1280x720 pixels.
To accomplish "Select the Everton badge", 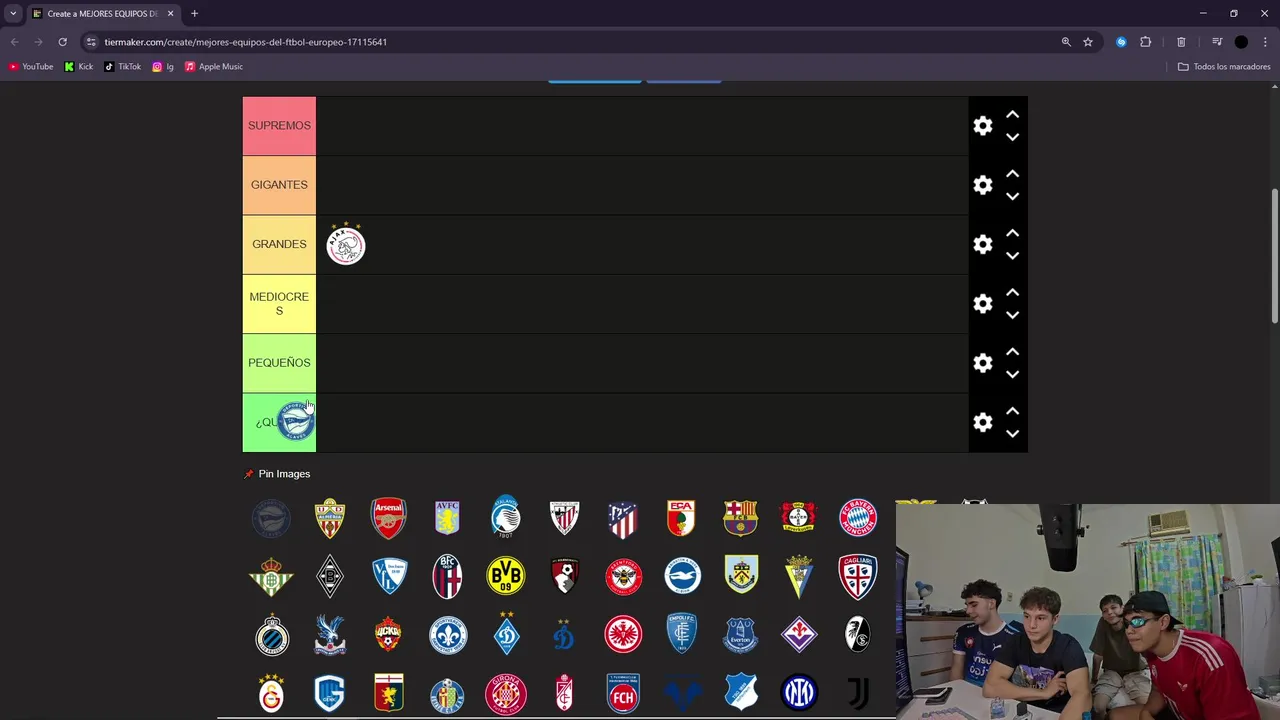I will click(741, 635).
